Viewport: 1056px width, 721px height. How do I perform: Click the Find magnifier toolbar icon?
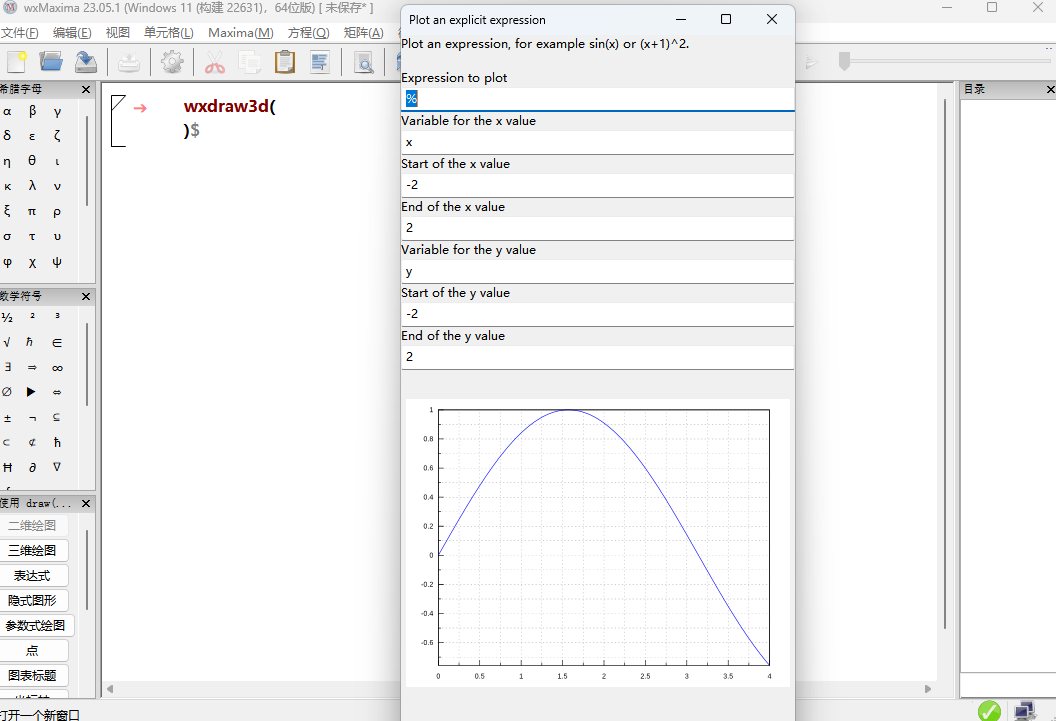pyautogui.click(x=364, y=62)
